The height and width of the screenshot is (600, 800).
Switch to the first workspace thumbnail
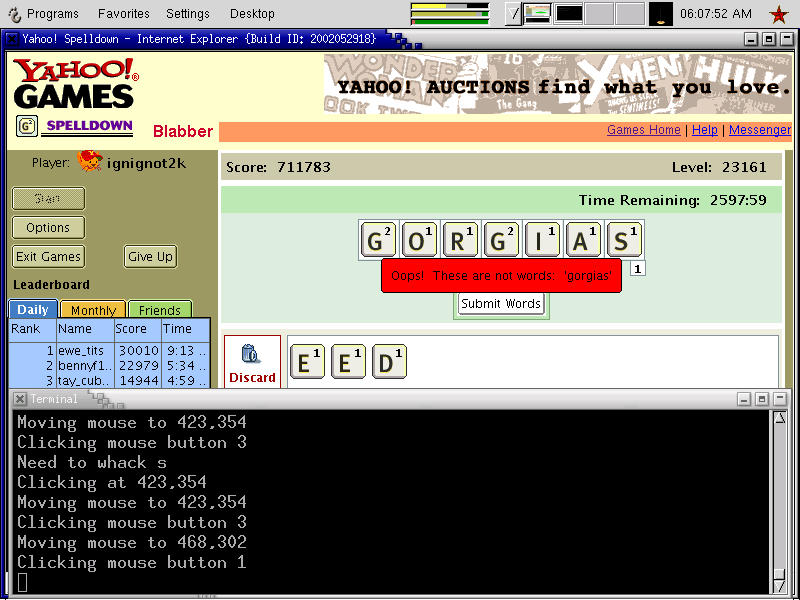pos(538,14)
